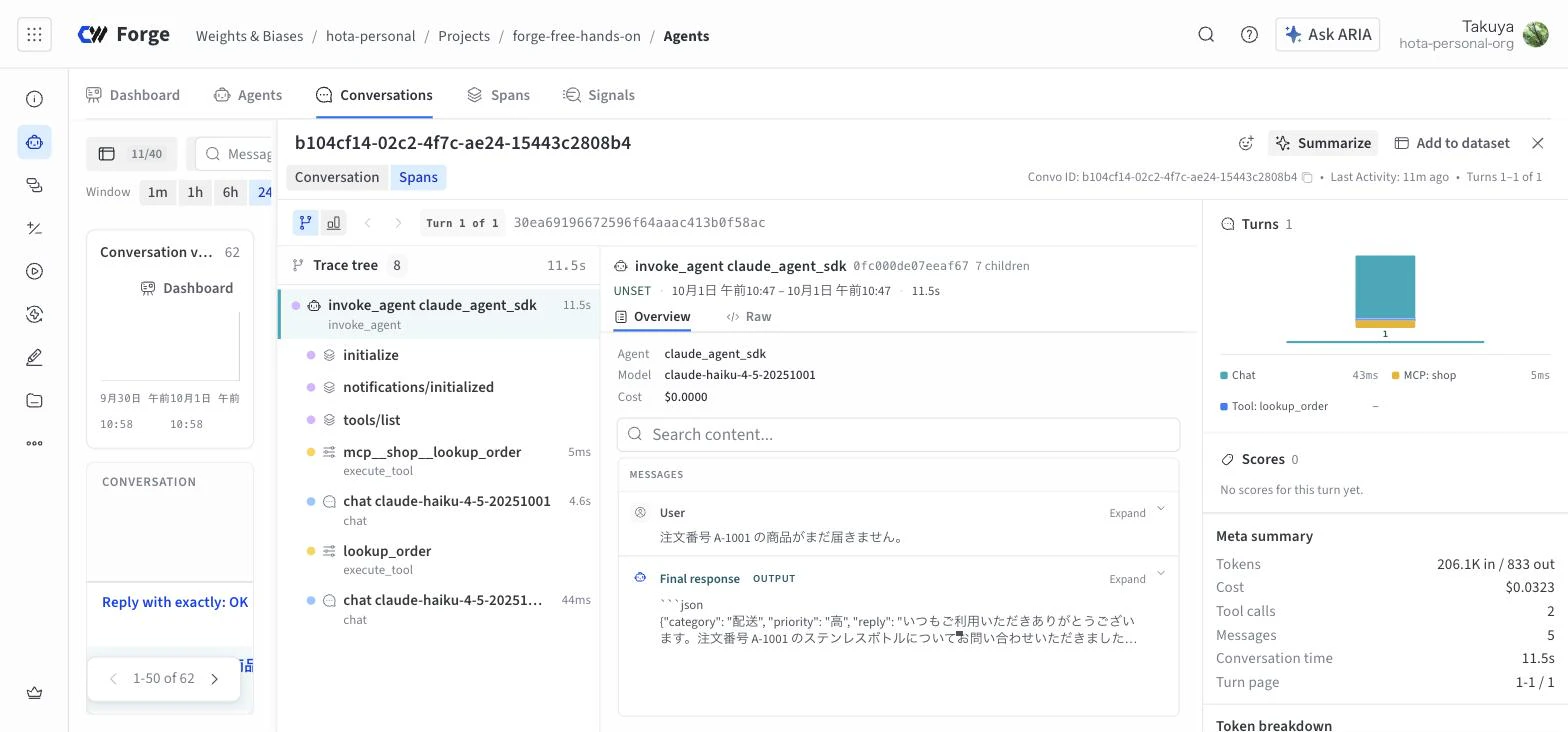Select the Agents robot icon in sidebar
Screen dimensions: 1568x732
pos(34,142)
